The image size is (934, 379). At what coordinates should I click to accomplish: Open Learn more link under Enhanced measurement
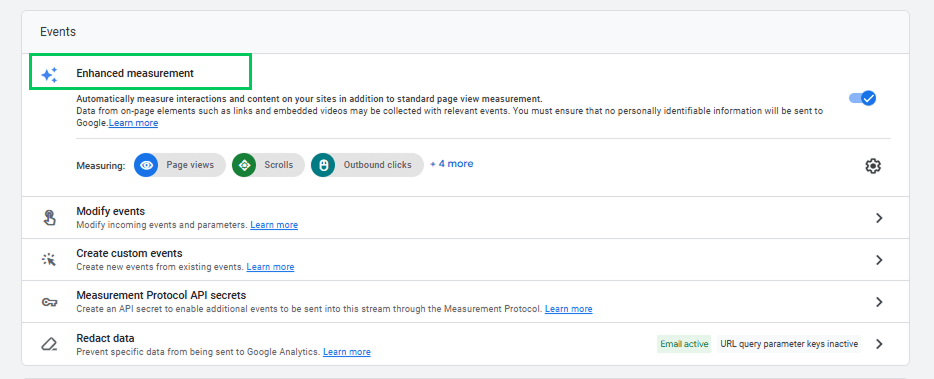[x=133, y=123]
